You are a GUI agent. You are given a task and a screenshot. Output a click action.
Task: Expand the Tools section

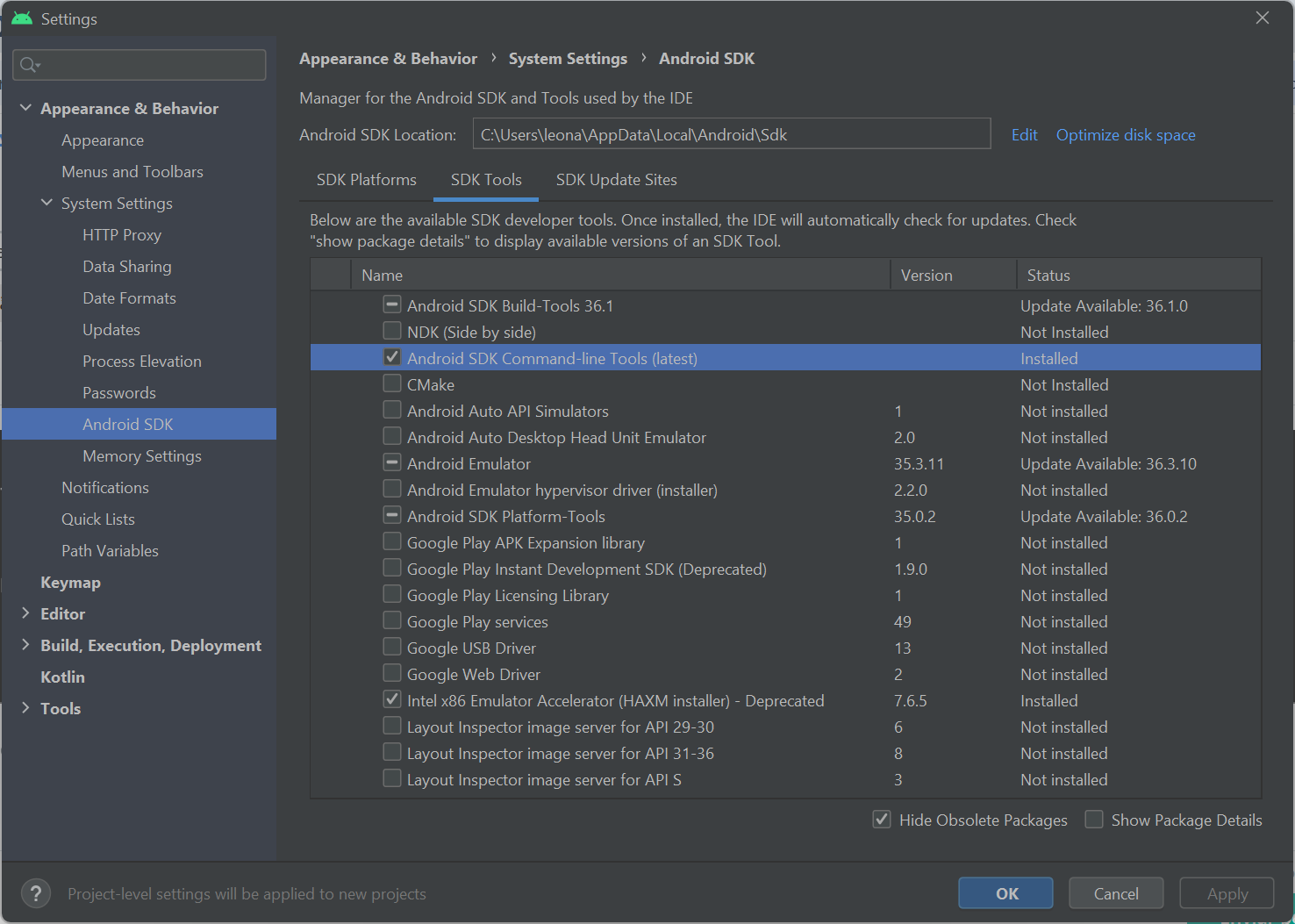[25, 708]
